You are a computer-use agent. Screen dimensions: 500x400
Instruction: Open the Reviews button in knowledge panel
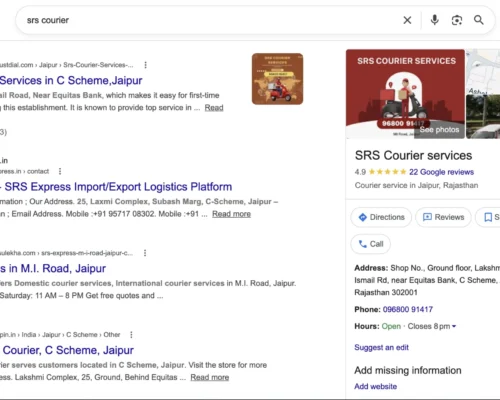443,217
